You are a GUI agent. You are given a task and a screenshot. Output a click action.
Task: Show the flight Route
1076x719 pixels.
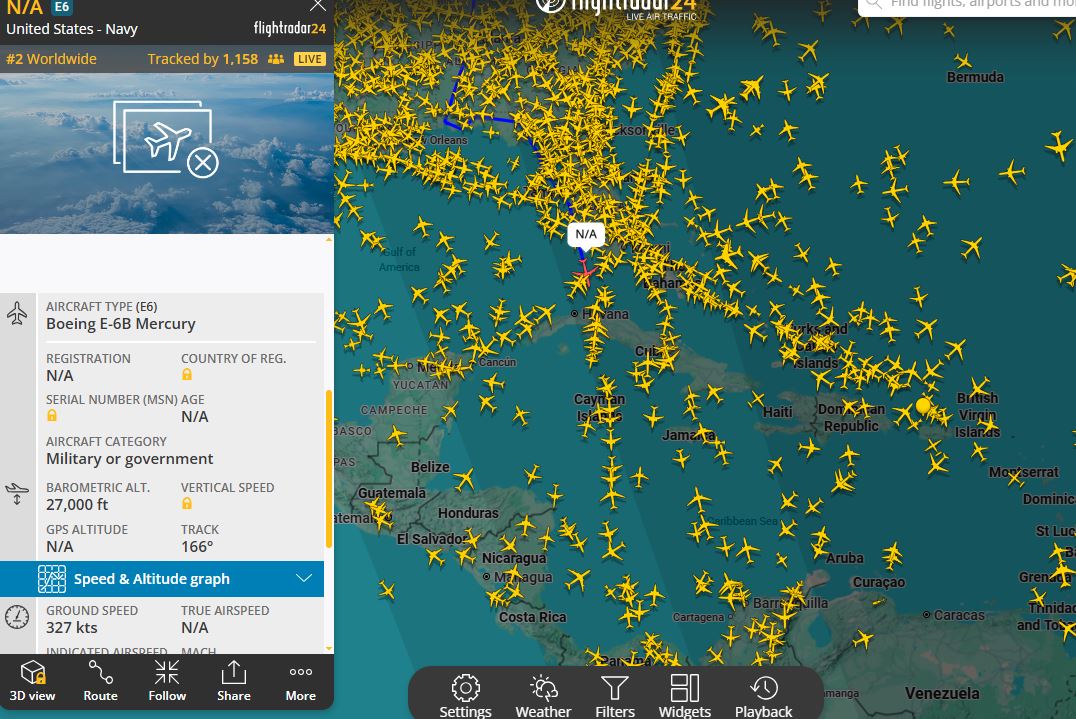pyautogui.click(x=100, y=680)
